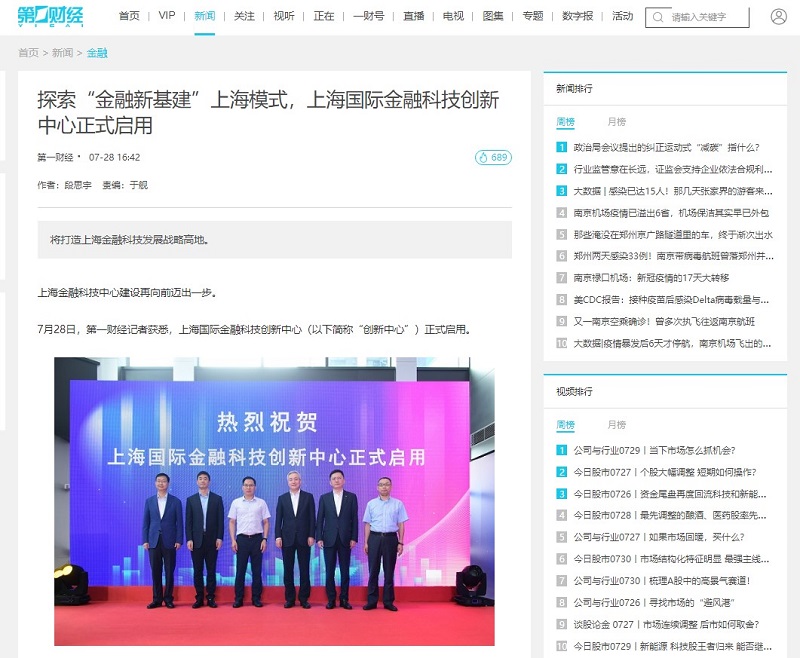
Task: Open the VIP menu item
Action: [167, 16]
